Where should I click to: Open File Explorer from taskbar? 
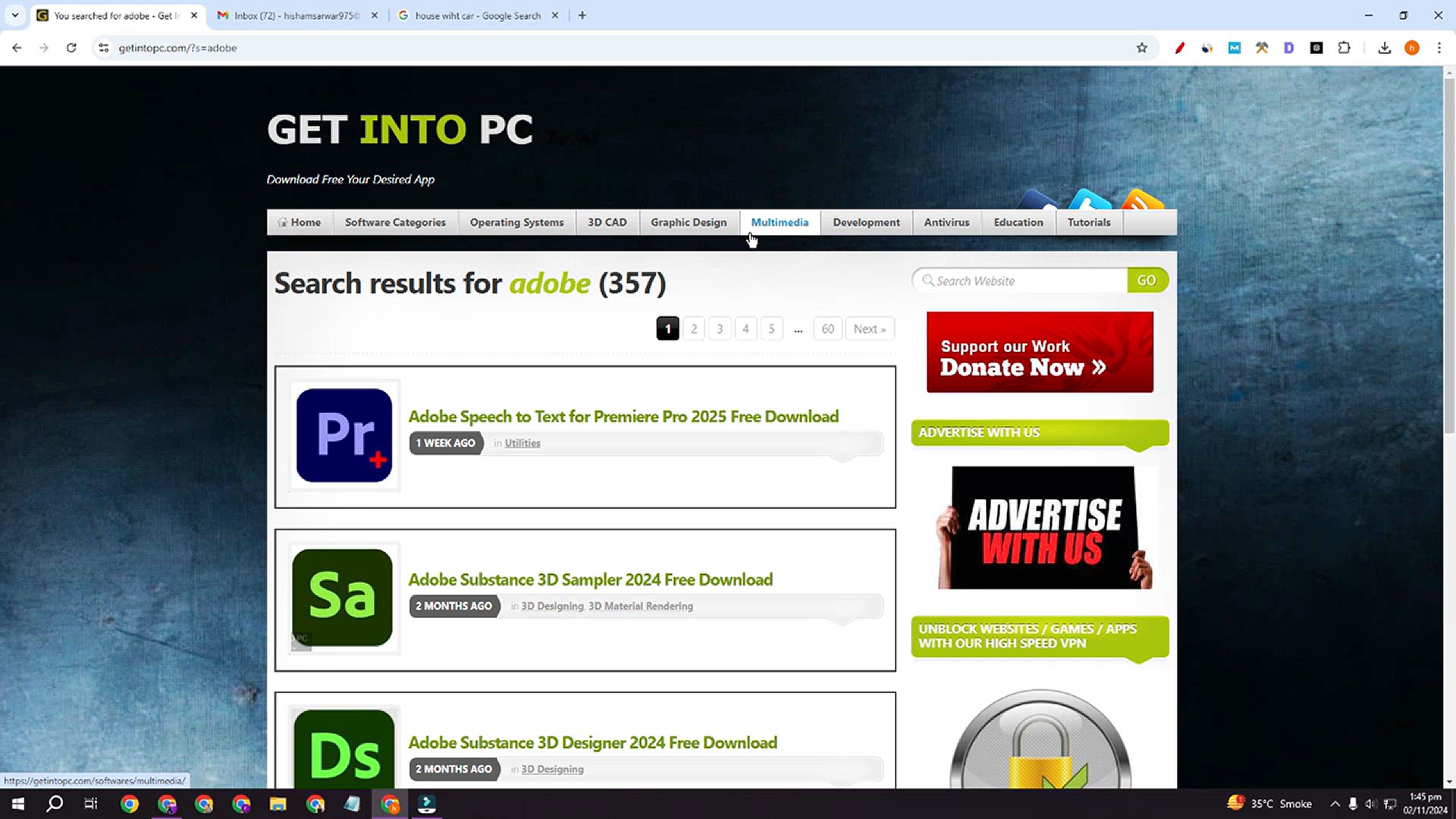click(278, 804)
